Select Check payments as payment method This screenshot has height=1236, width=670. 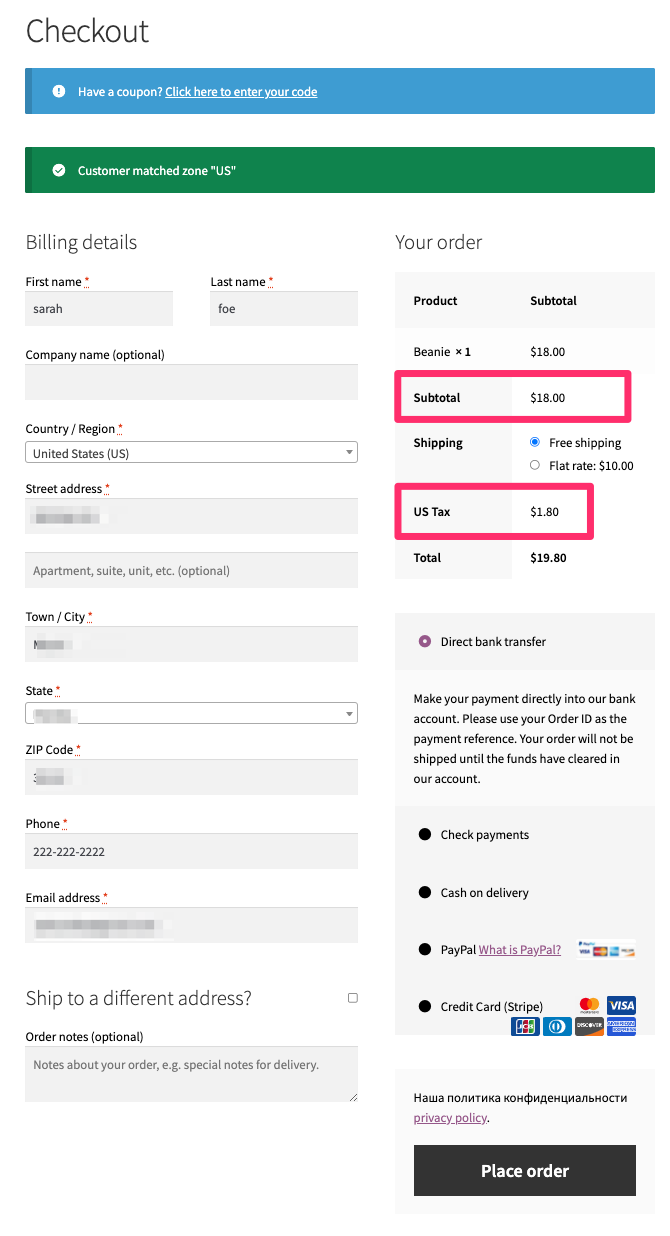[424, 834]
